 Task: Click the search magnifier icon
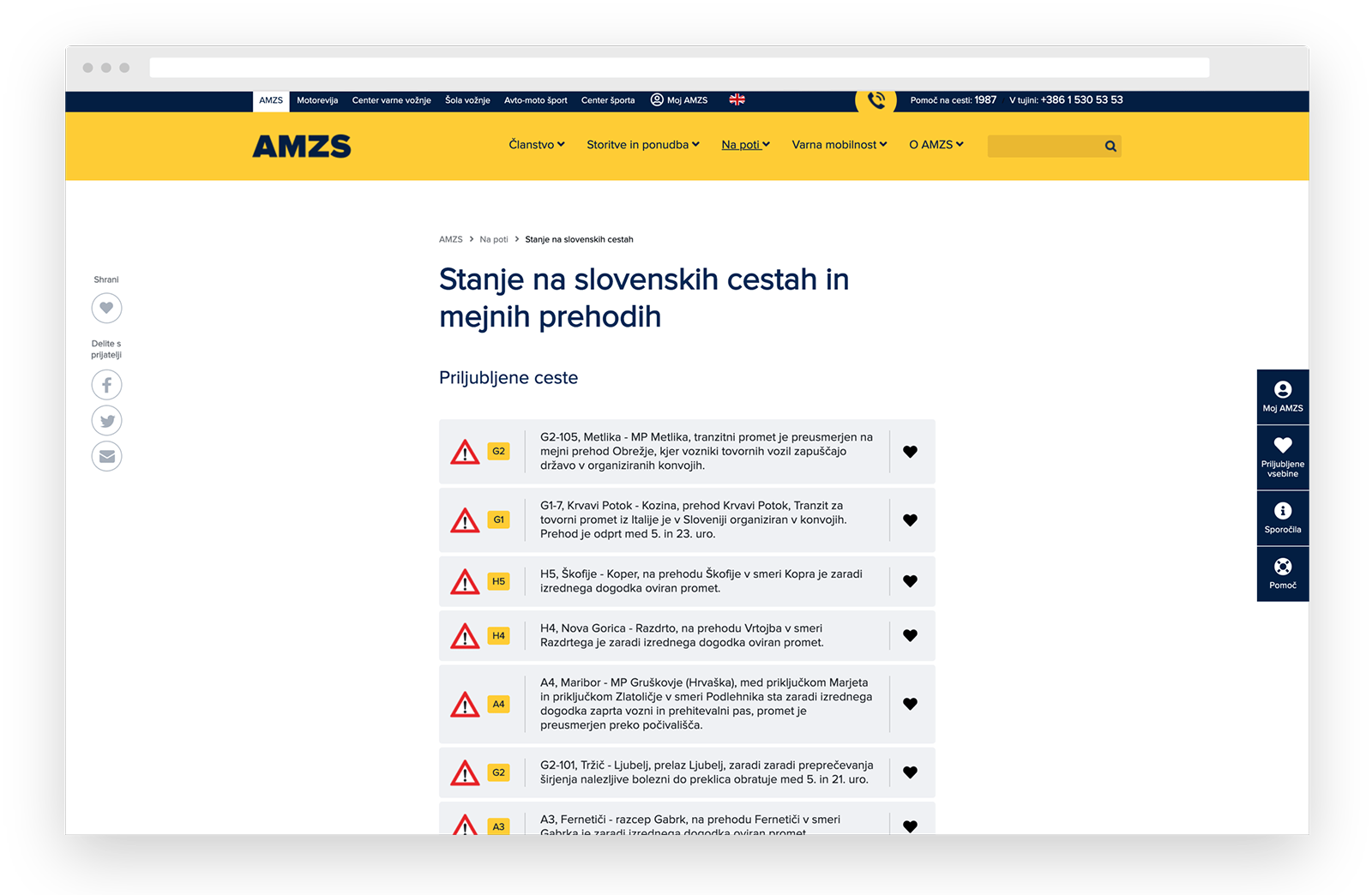(1110, 146)
